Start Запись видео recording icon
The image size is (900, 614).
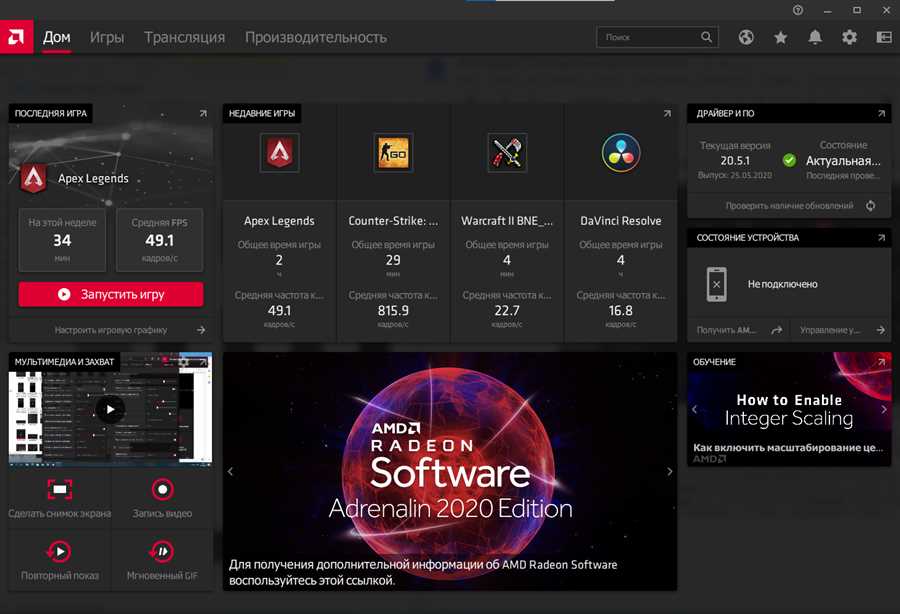point(162,489)
